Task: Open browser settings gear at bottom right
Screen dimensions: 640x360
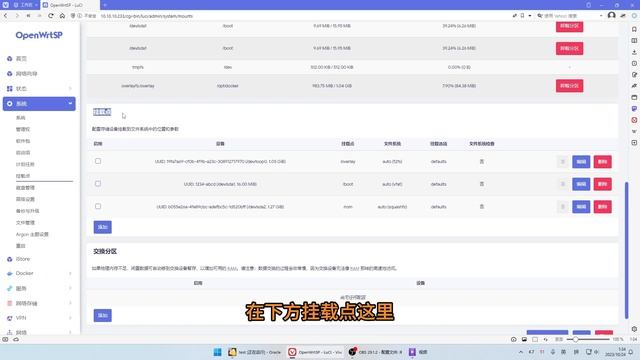Action: (x=634, y=329)
